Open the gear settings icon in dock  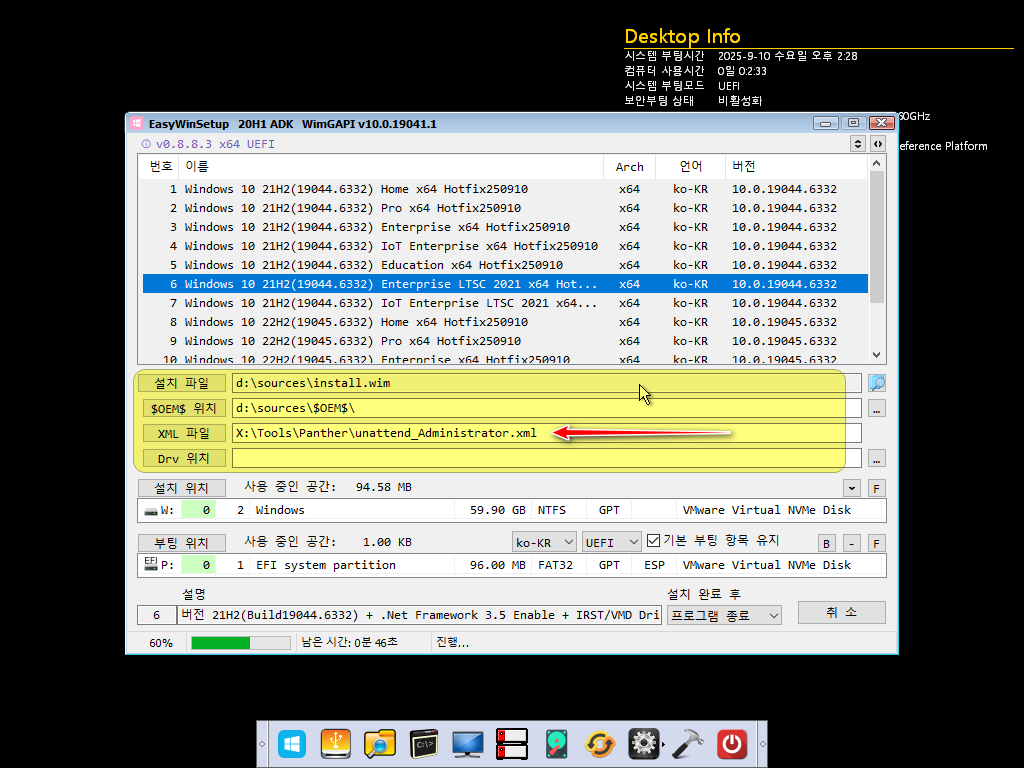[644, 744]
